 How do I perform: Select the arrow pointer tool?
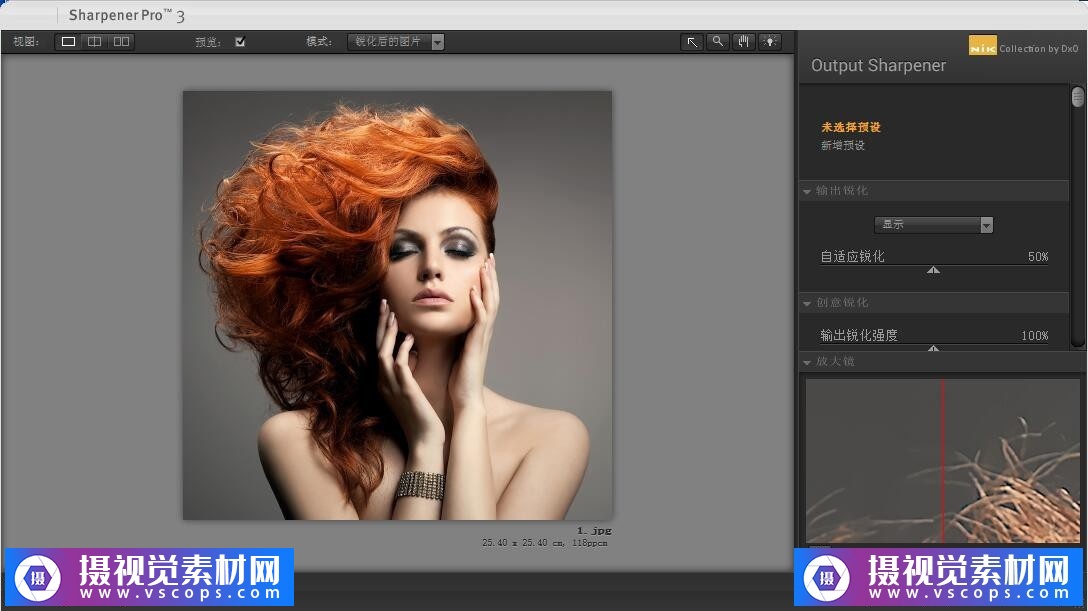click(x=692, y=42)
